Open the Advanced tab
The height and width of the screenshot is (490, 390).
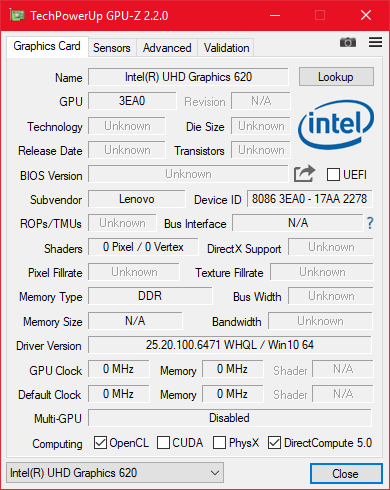167,48
